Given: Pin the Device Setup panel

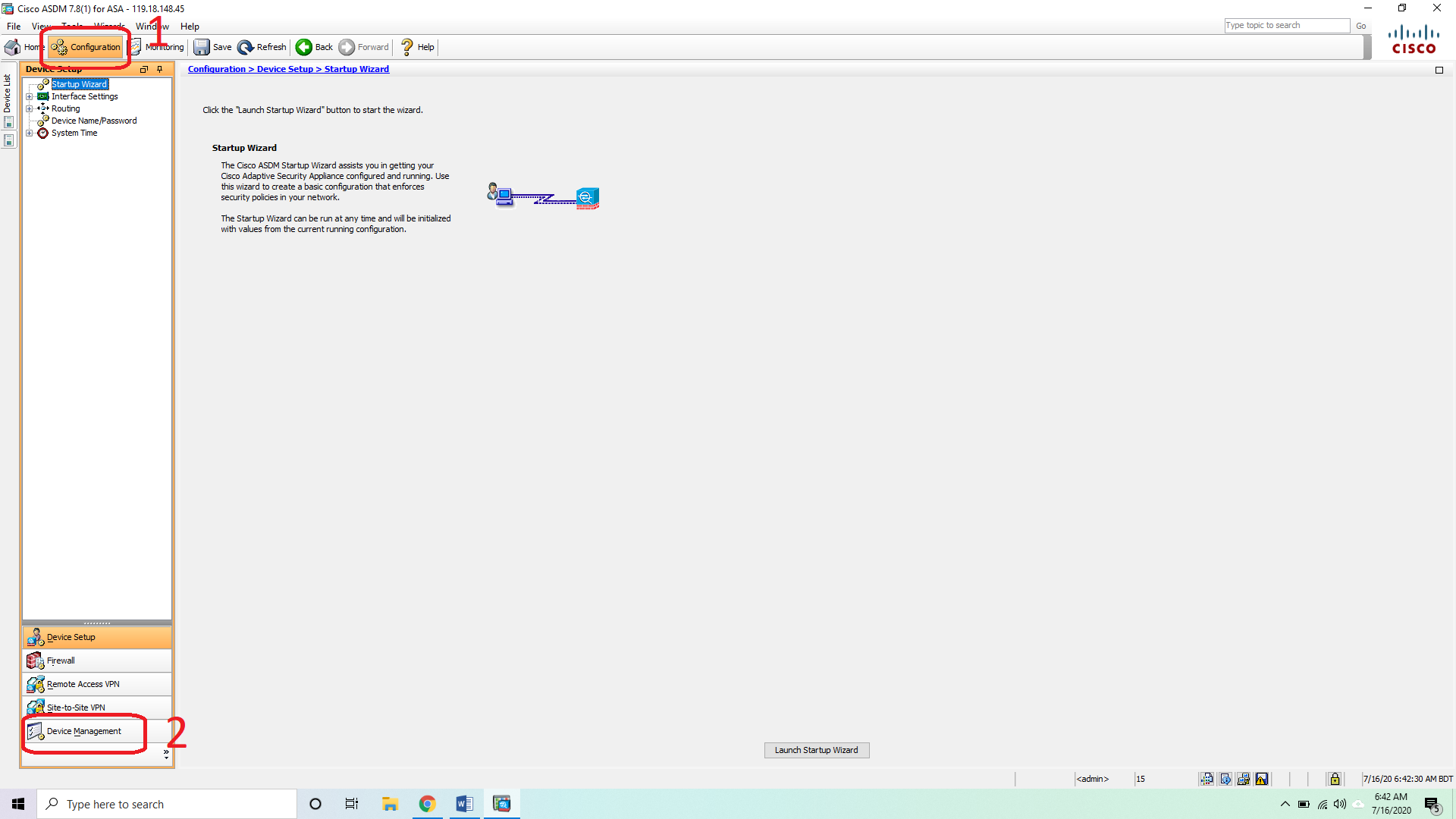Looking at the screenshot, I should pos(160,69).
